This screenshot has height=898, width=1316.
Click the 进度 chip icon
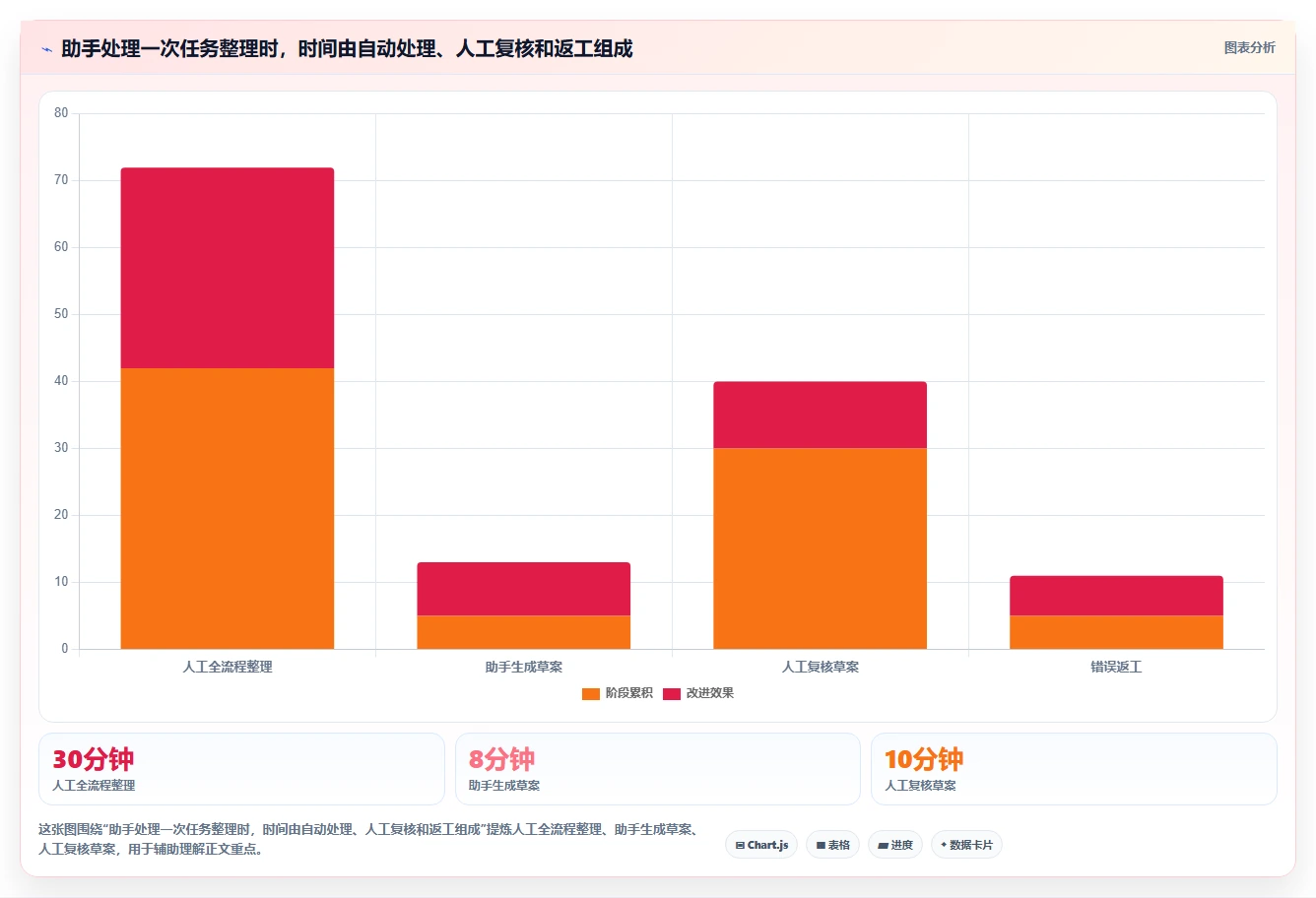pyautogui.click(x=883, y=845)
